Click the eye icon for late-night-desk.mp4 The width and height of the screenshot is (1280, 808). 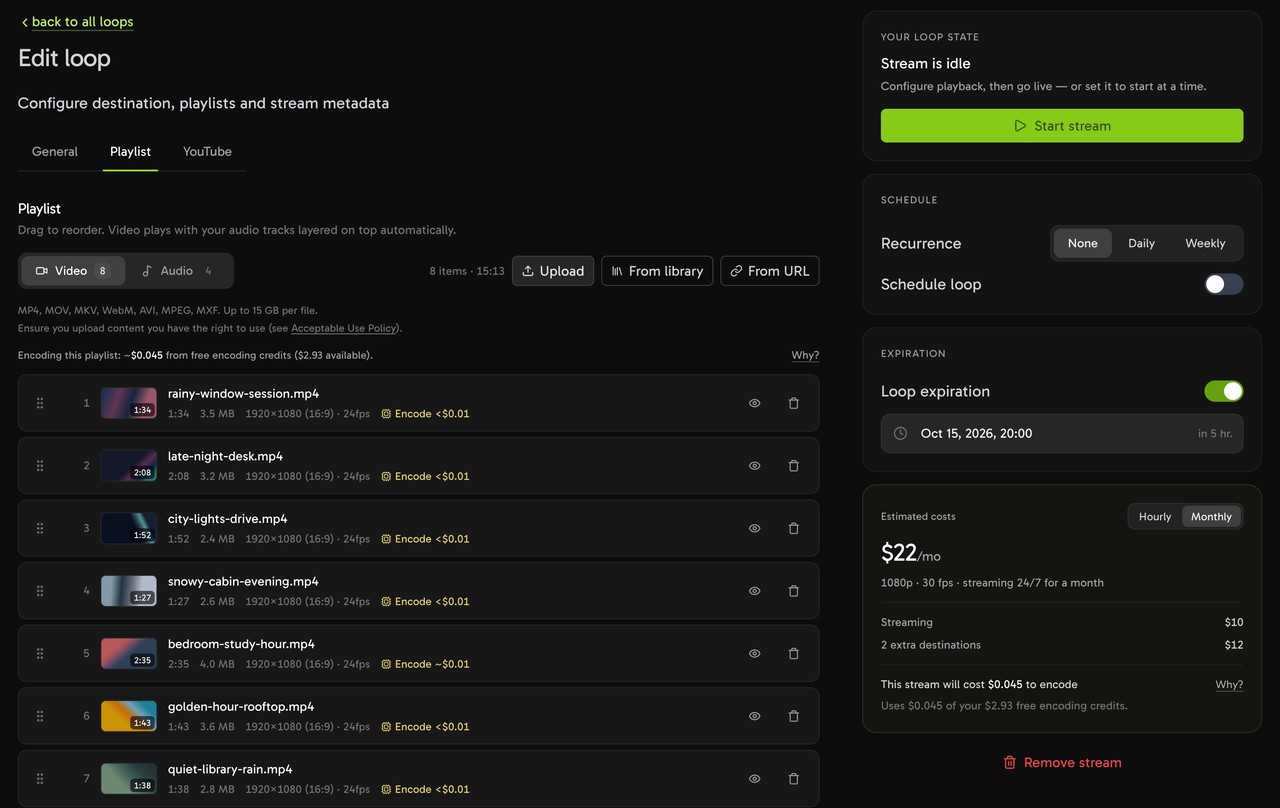(755, 466)
